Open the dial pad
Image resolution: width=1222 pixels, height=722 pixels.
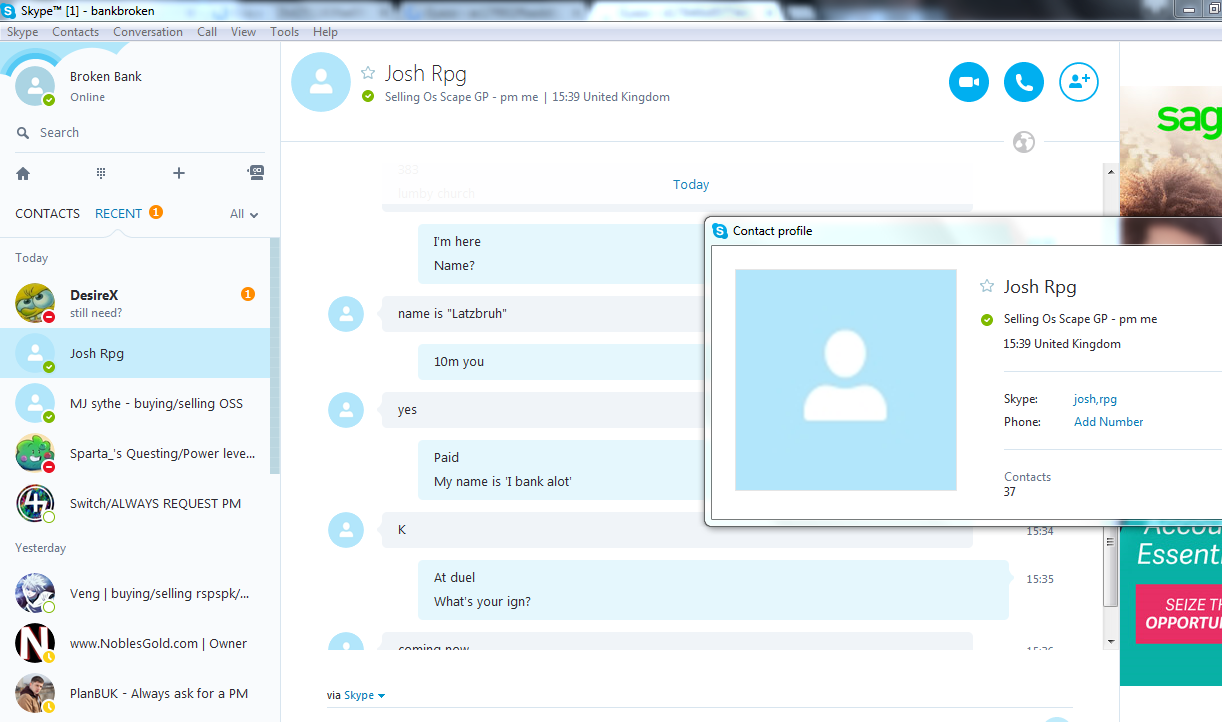pyautogui.click(x=101, y=173)
